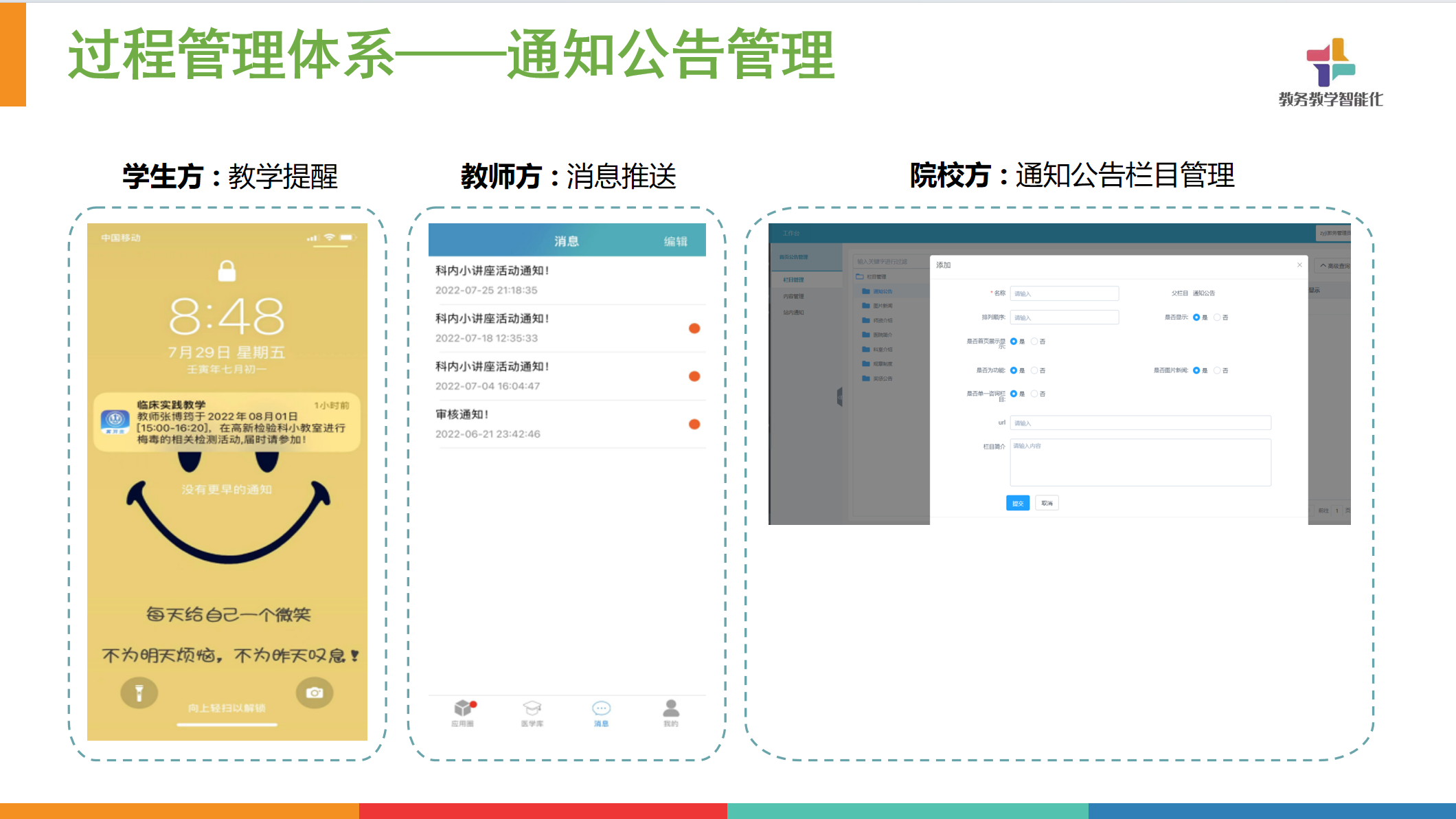Tap 编辑 in the message header
This screenshot has height=819, width=1456.
point(675,242)
